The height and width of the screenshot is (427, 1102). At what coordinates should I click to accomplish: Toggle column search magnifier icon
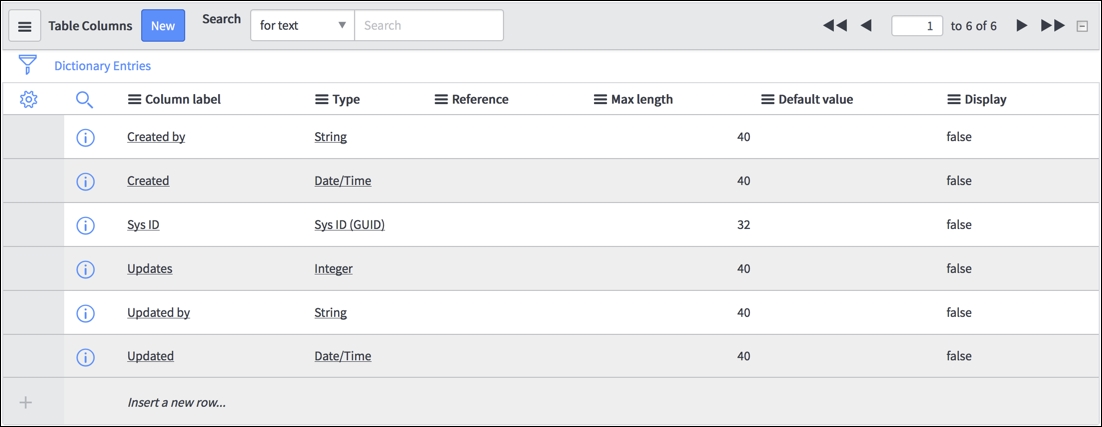point(84,100)
